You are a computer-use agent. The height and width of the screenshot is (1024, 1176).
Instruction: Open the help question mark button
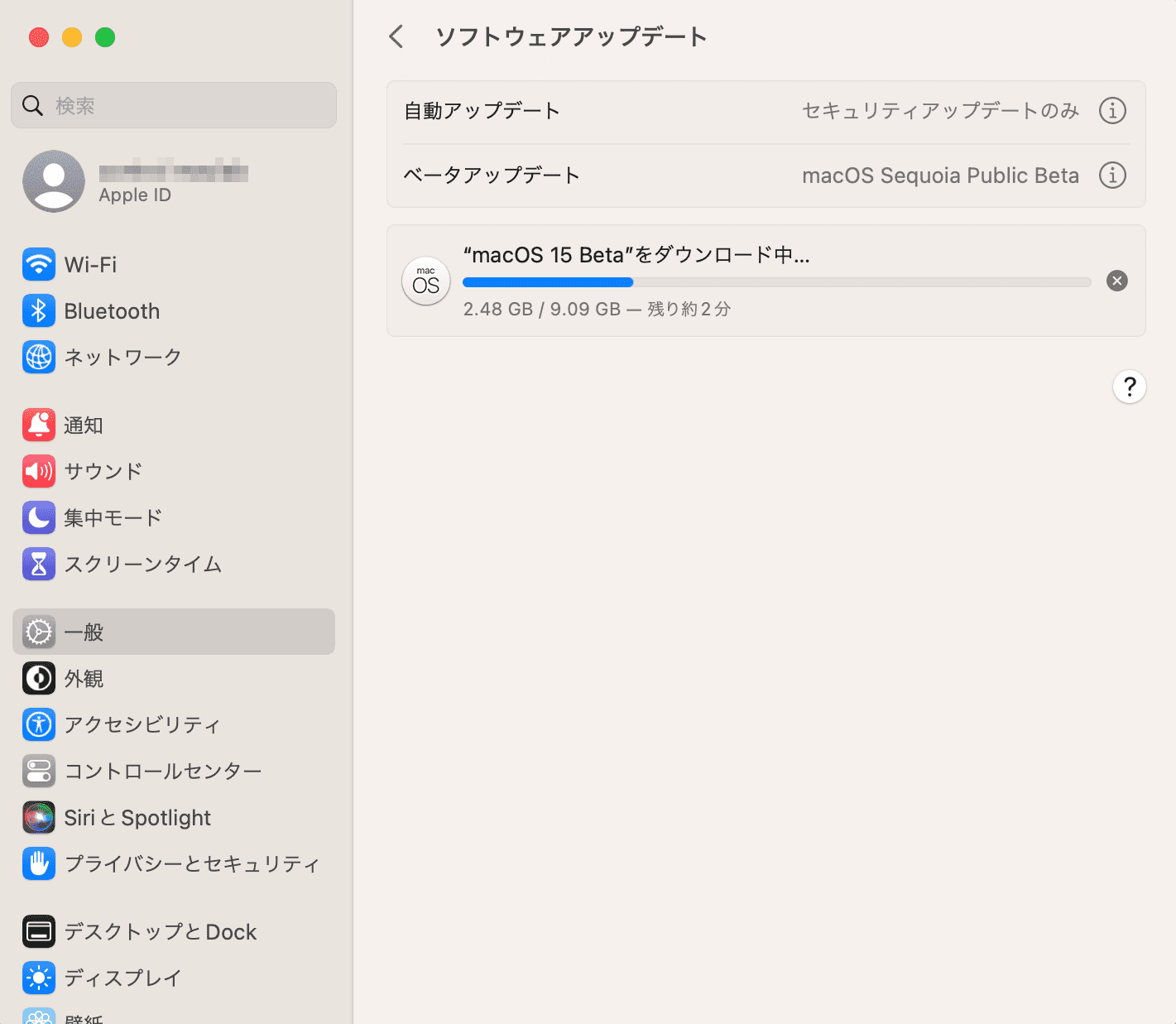(1130, 387)
